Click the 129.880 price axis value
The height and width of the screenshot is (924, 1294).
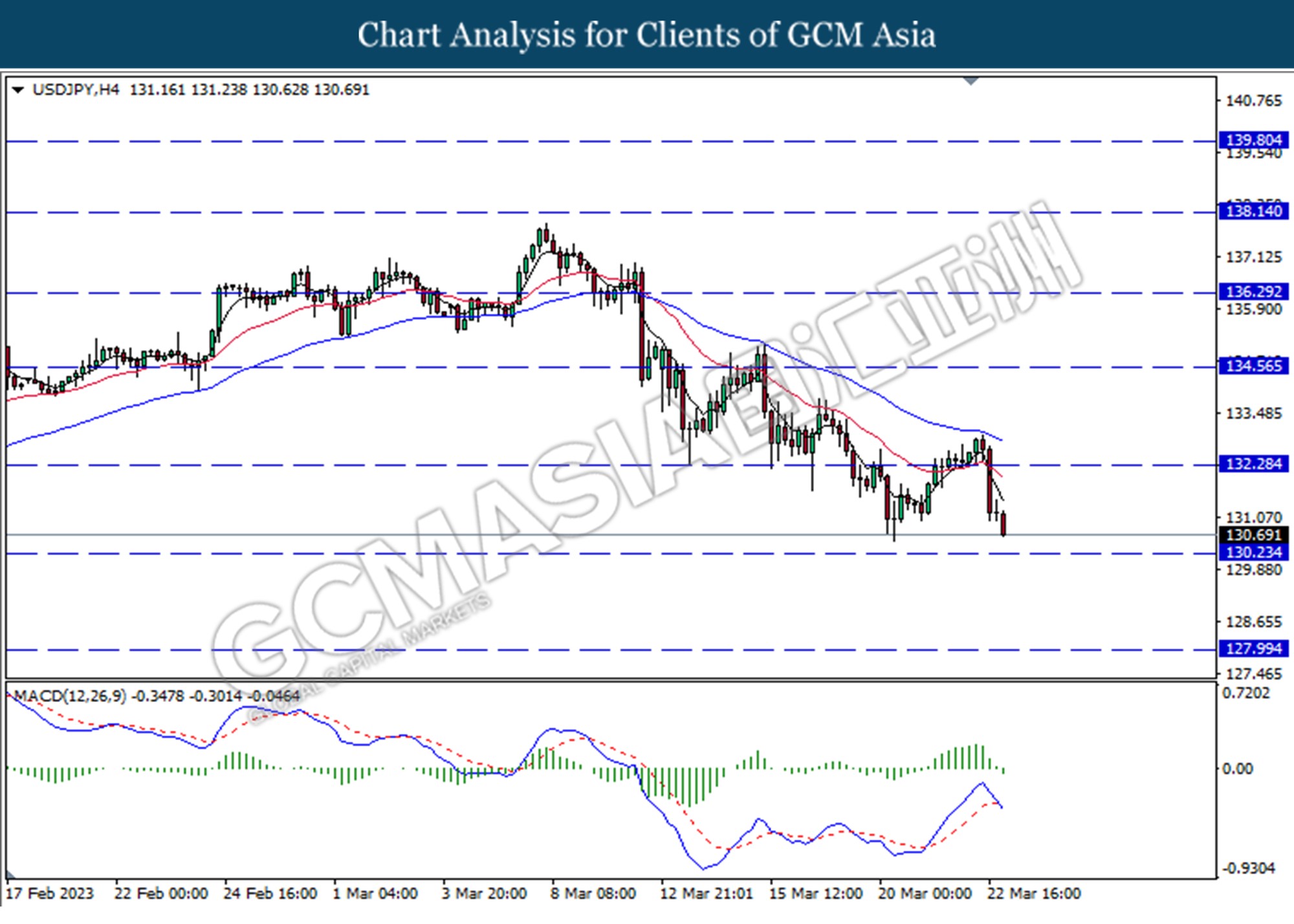point(1254,570)
